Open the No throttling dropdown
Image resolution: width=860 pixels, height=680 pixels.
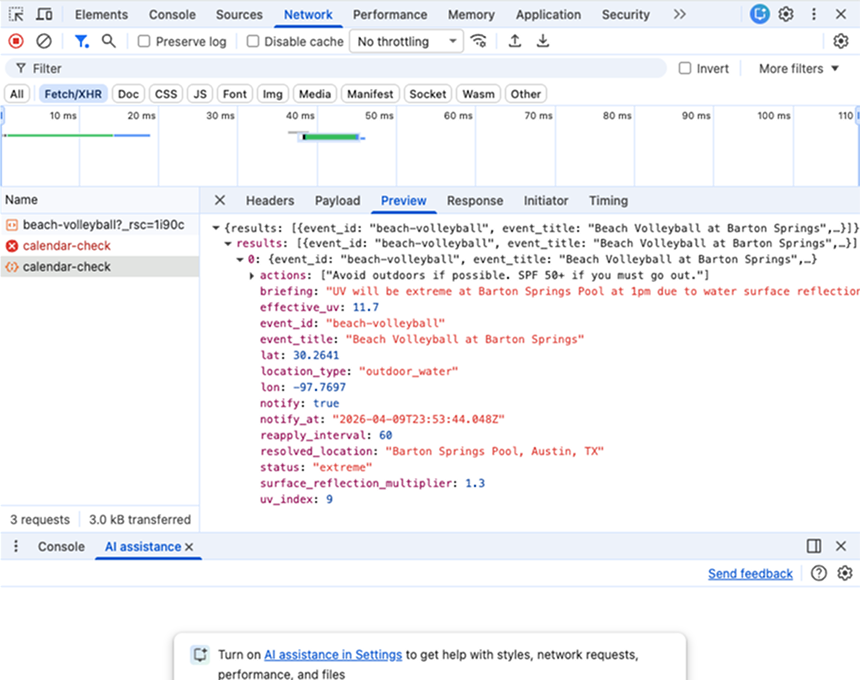tap(405, 41)
